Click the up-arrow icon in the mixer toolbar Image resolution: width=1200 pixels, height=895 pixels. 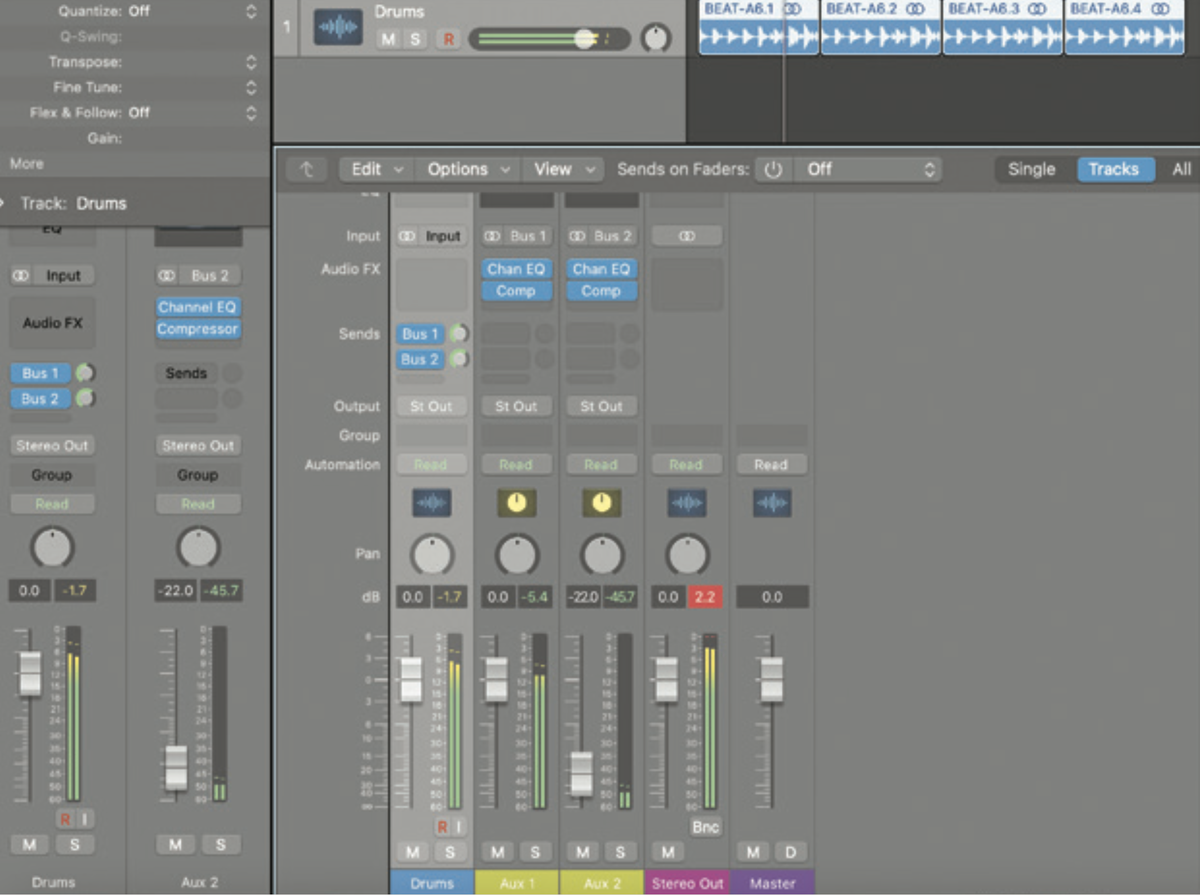pyautogui.click(x=306, y=169)
